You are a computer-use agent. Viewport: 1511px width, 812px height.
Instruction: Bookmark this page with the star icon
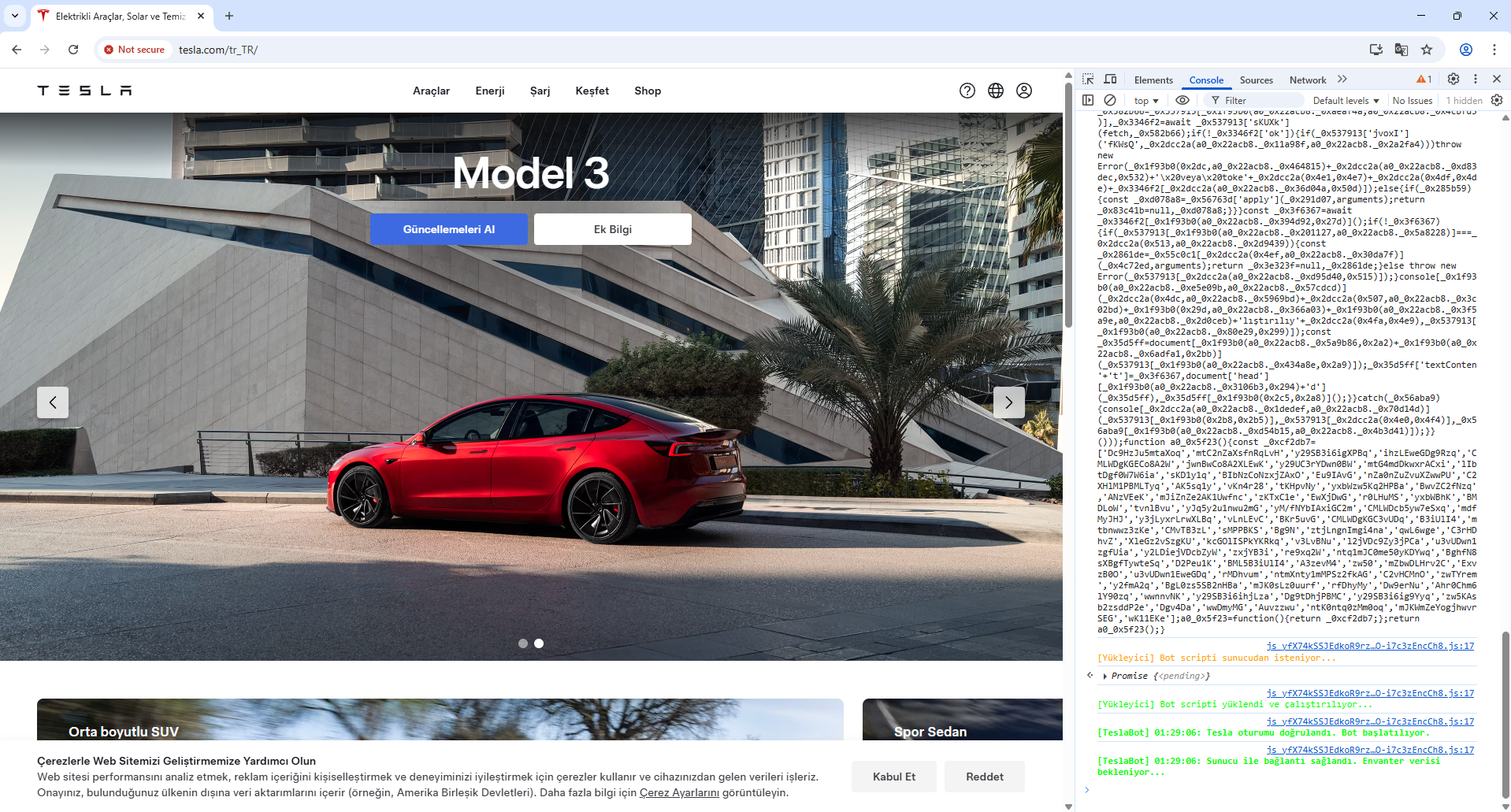[1427, 50]
